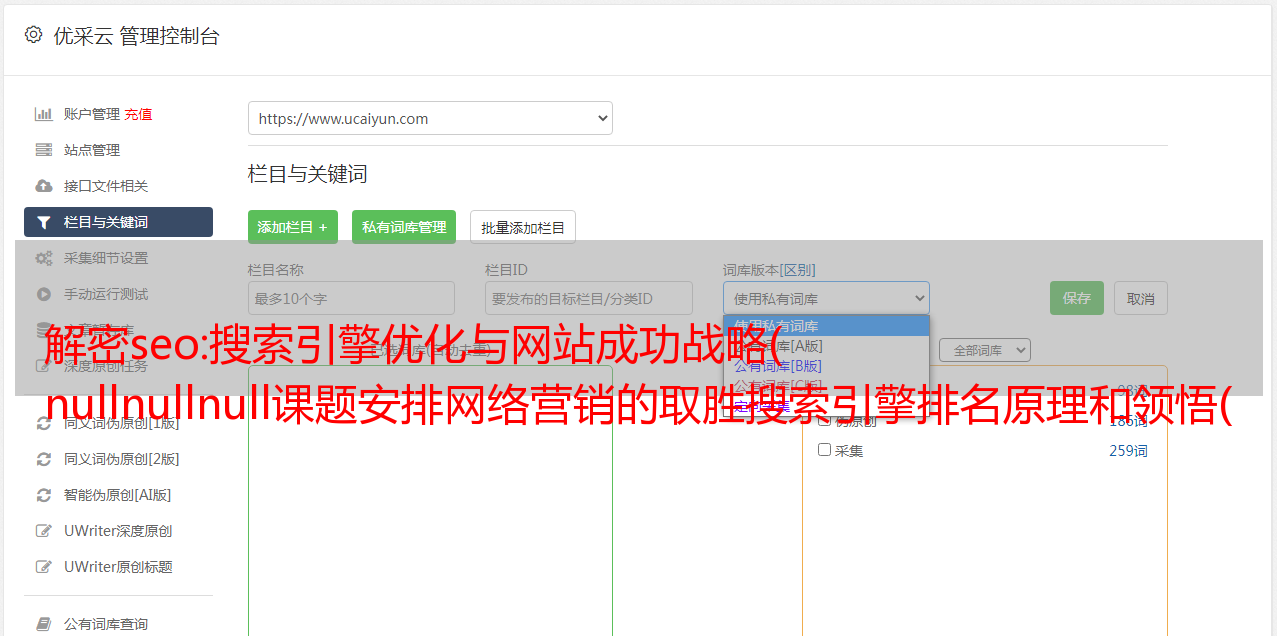Click the book icon for 公有词库查询
Viewport: 1277px width, 636px height.
click(44, 624)
